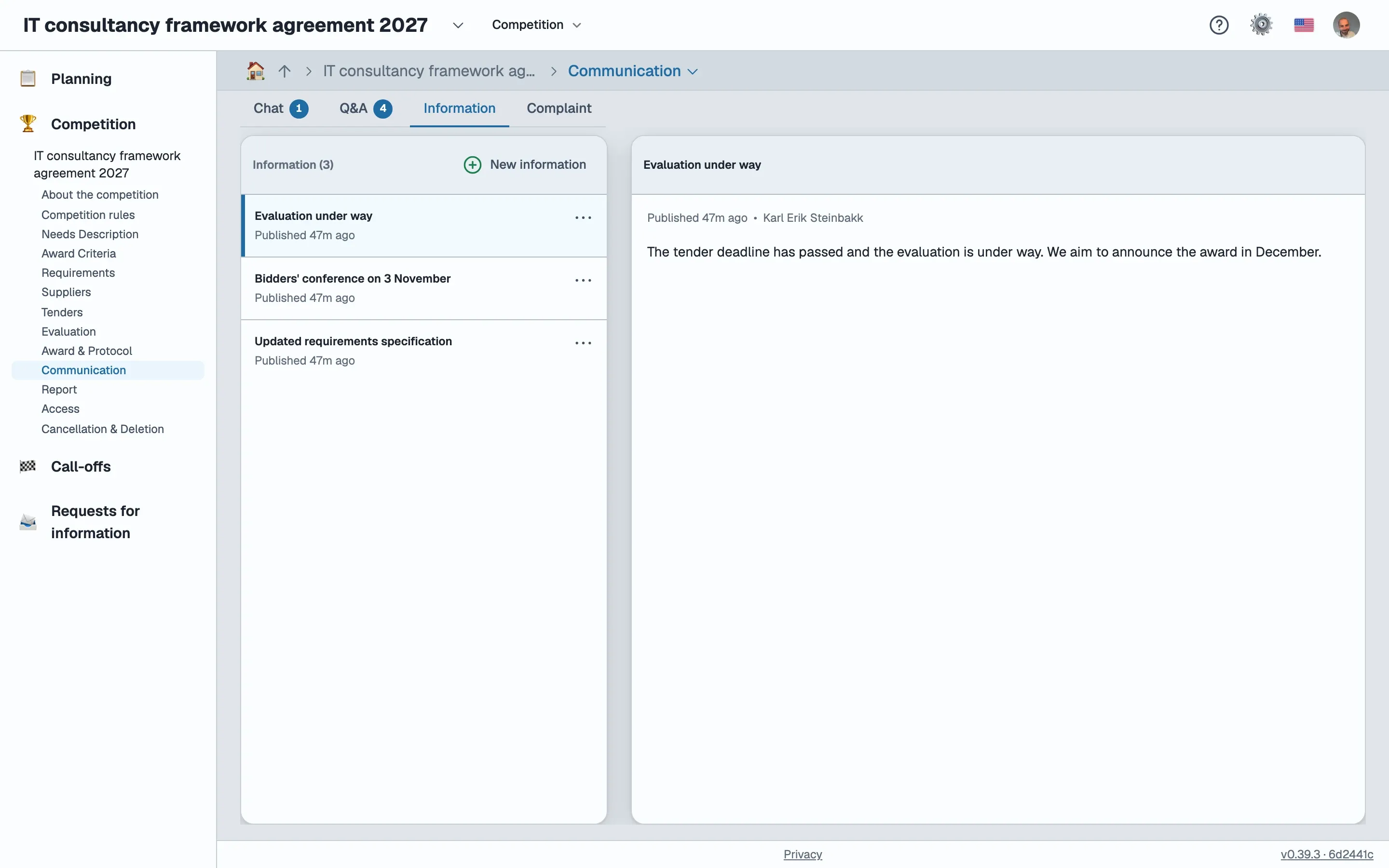The height and width of the screenshot is (868, 1389).
Task: Open Suppliers in sidebar
Action: [x=66, y=292]
